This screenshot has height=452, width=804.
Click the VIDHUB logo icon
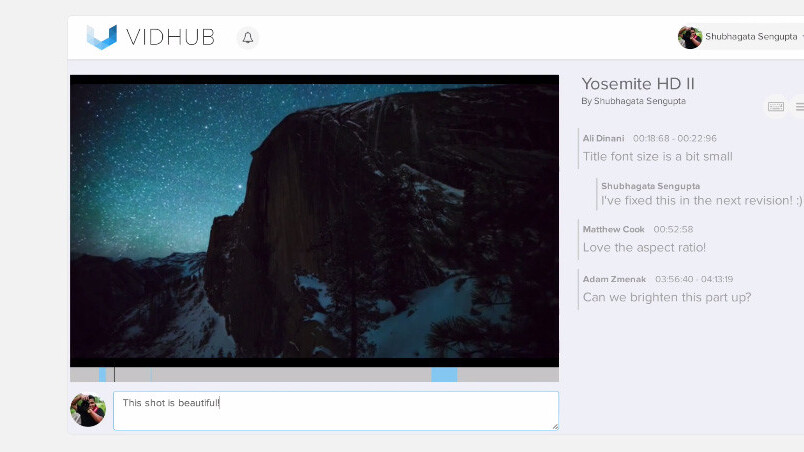[x=101, y=37]
